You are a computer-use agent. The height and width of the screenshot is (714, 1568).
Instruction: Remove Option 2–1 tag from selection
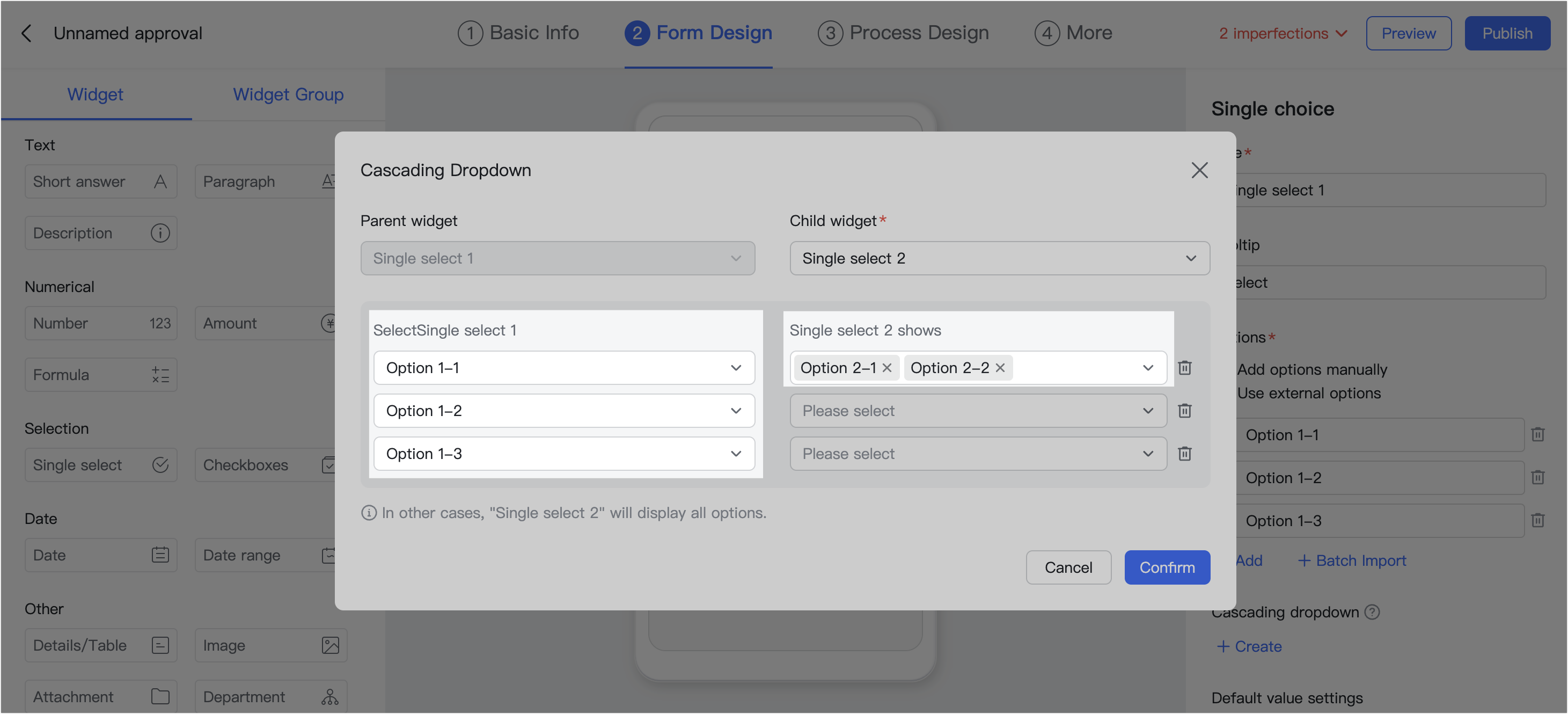click(x=887, y=368)
